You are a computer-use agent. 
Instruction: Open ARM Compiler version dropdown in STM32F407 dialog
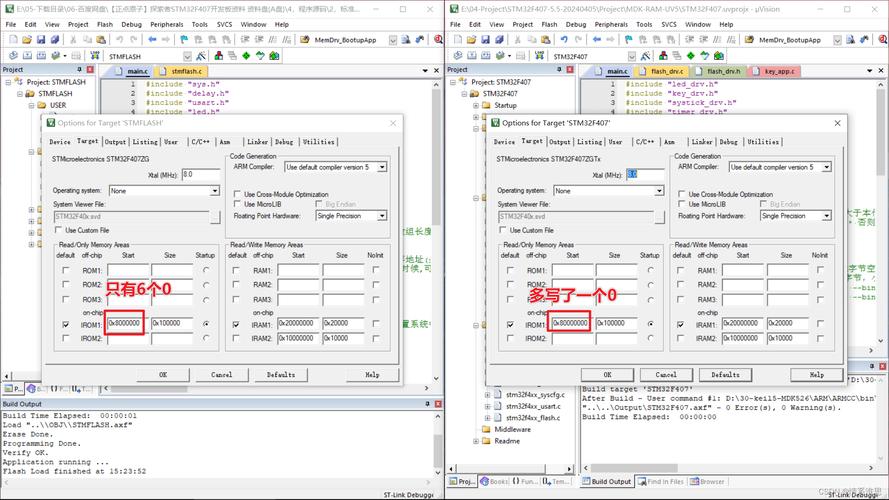827,167
